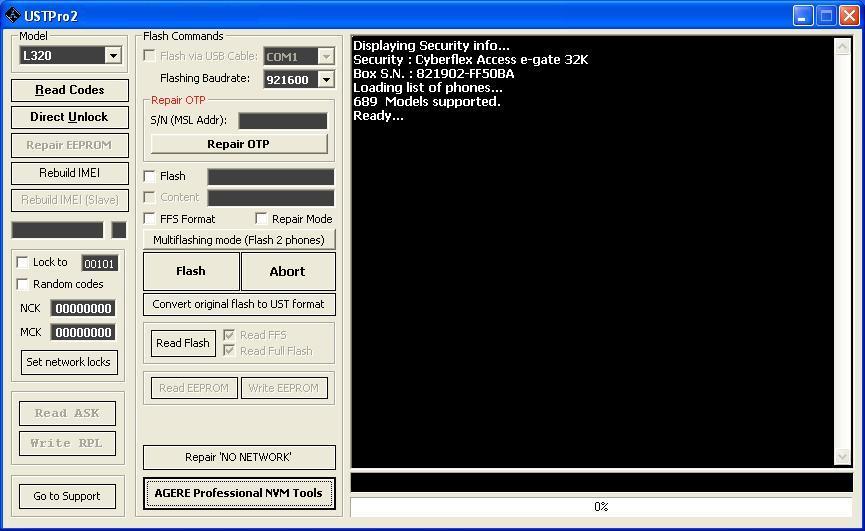Viewport: 865px width, 531px height.
Task: Click the log scrollbar down arrow
Action: [x=842, y=457]
